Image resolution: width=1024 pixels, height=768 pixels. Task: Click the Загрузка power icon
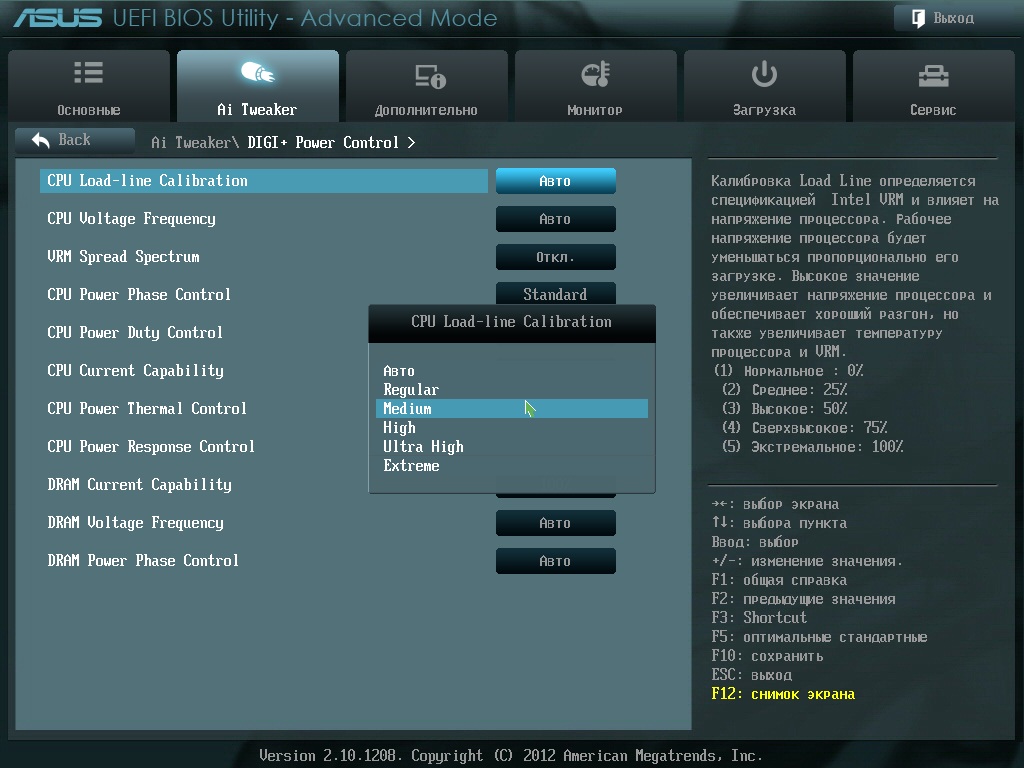[x=764, y=74]
